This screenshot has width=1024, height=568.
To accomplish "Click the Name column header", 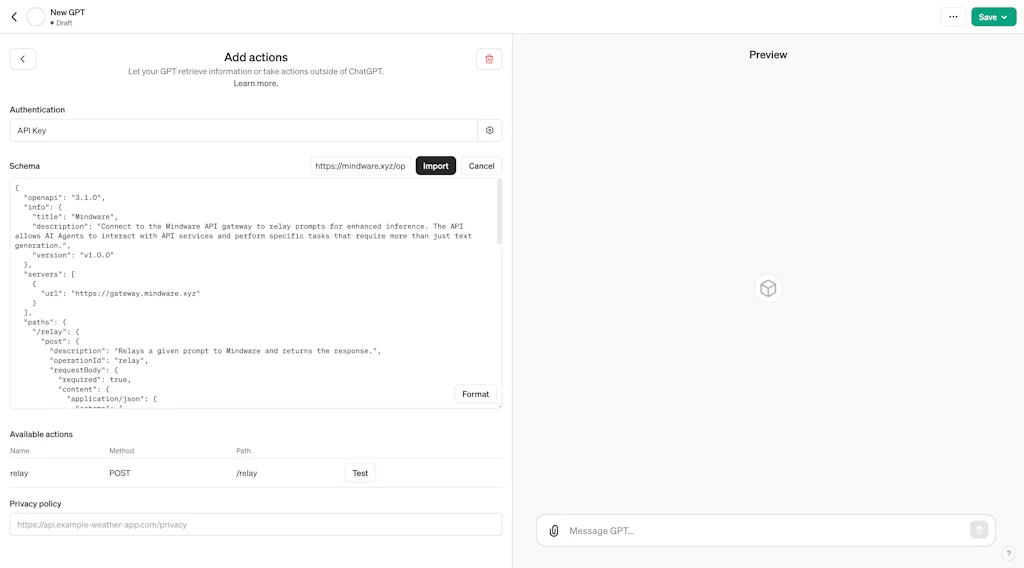I will tap(20, 451).
